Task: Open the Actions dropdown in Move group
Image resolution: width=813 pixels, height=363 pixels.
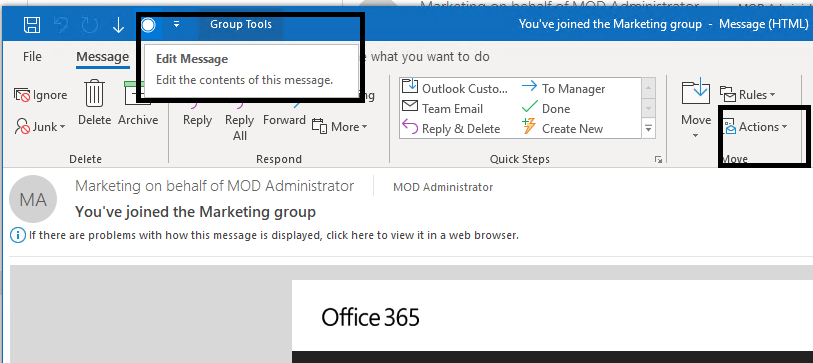Action: [755, 127]
